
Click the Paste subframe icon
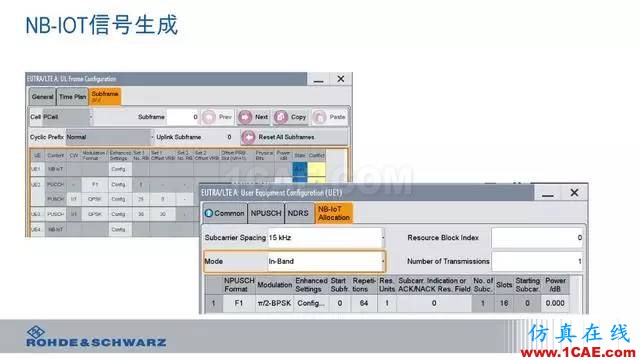coord(319,117)
